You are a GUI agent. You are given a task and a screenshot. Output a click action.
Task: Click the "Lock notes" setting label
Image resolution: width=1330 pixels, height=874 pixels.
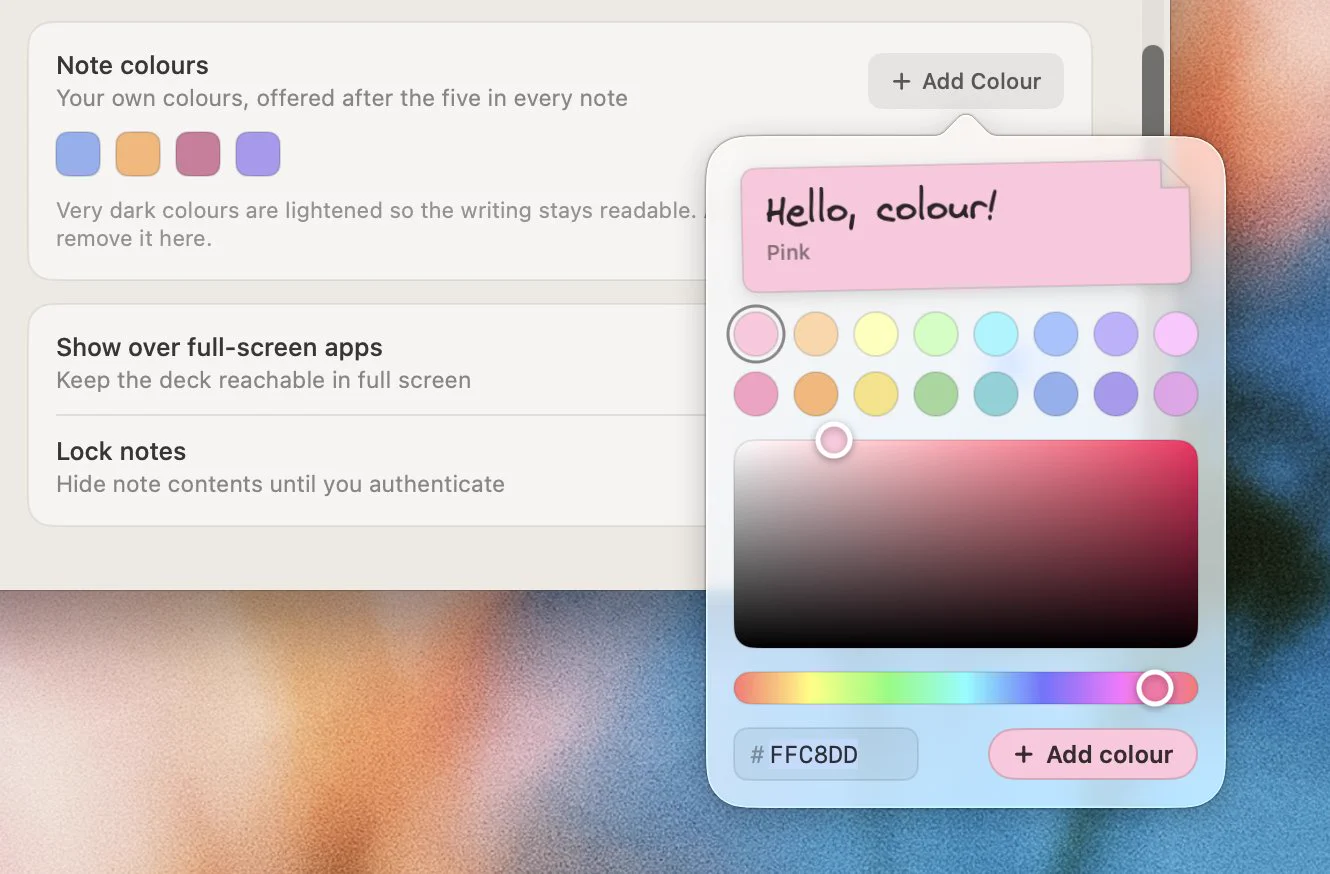[x=121, y=452]
